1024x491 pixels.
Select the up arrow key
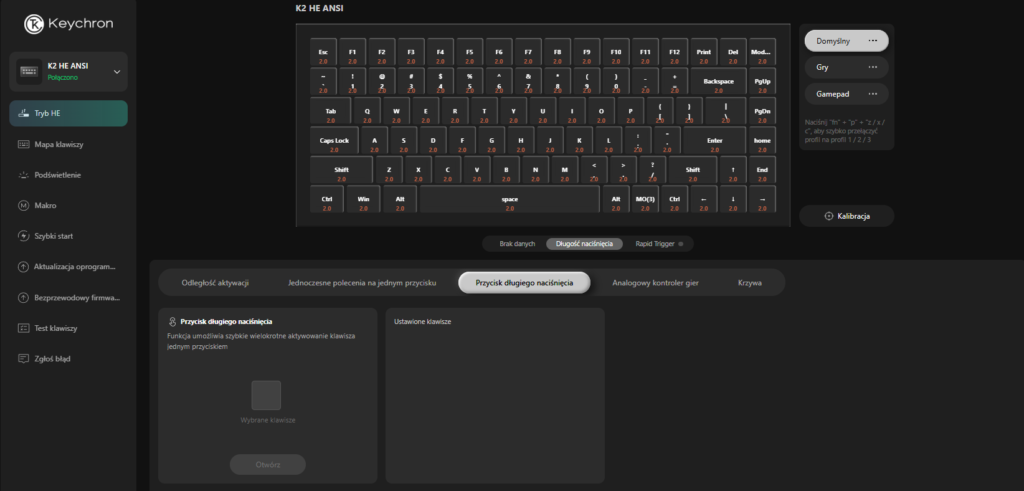(x=733, y=169)
